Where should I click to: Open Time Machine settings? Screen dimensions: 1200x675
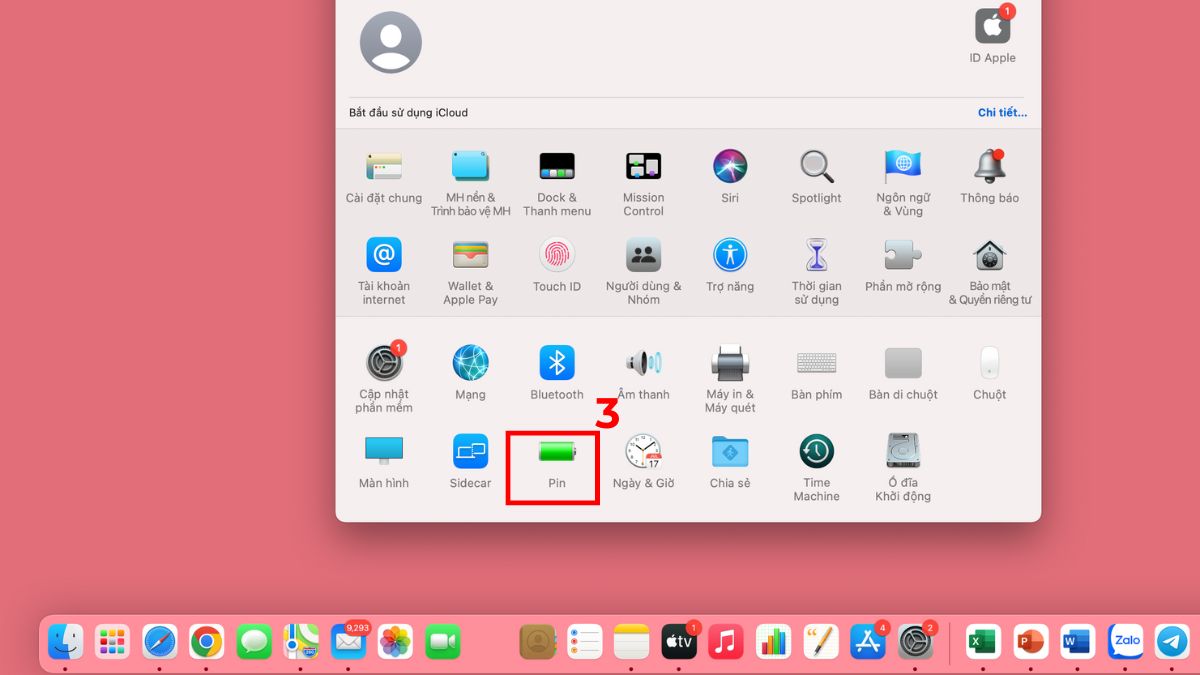tap(816, 455)
